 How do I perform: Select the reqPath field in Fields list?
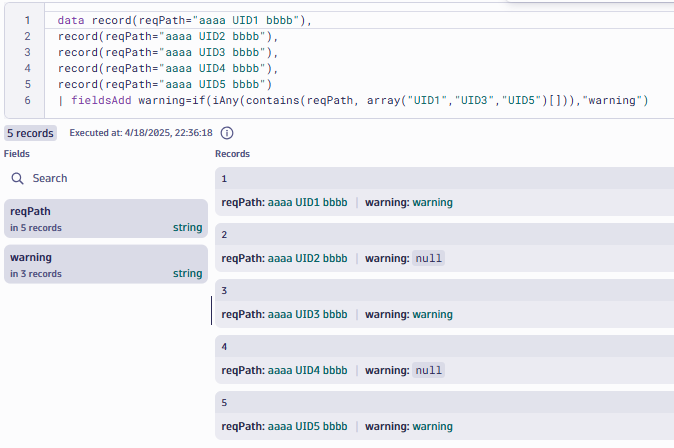tap(104, 219)
